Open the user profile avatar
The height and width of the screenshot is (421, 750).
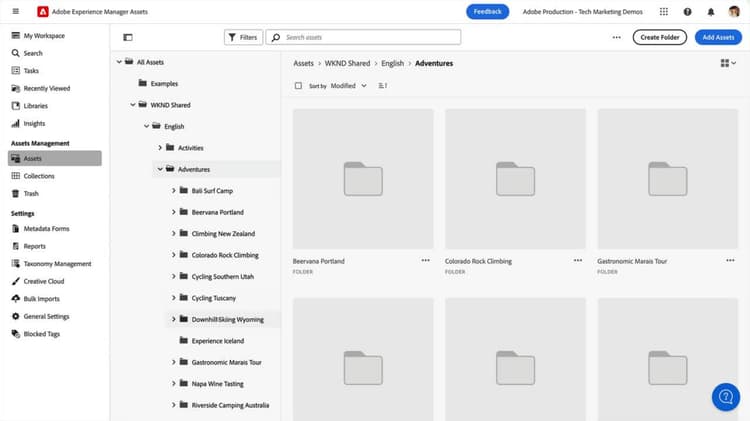click(734, 11)
